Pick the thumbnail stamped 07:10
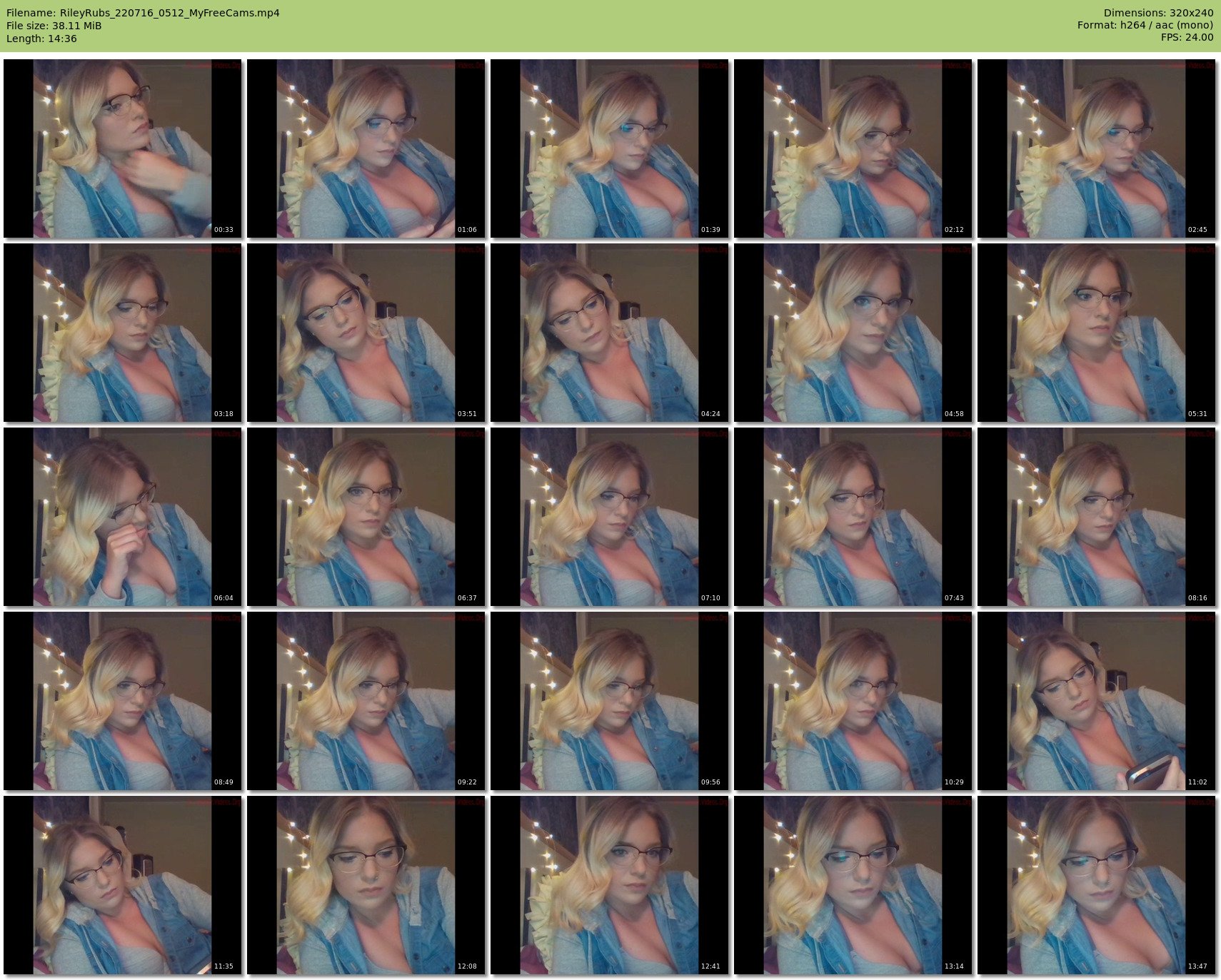1221x980 pixels. pos(610,517)
